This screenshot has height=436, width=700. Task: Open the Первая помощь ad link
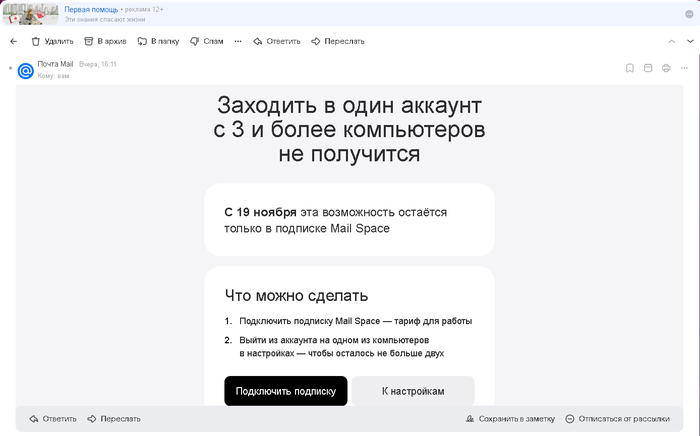click(92, 9)
